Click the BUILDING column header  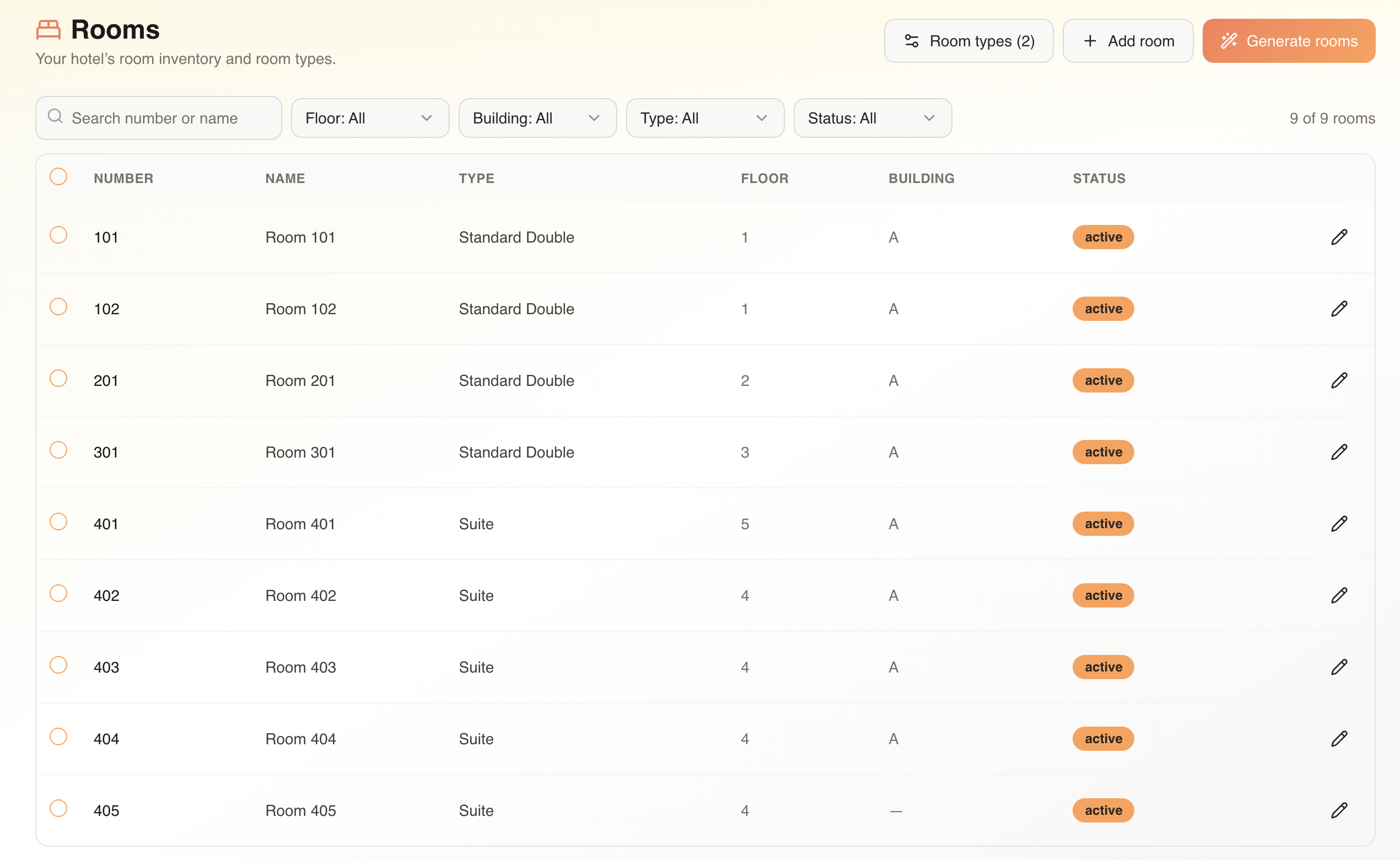coord(921,179)
